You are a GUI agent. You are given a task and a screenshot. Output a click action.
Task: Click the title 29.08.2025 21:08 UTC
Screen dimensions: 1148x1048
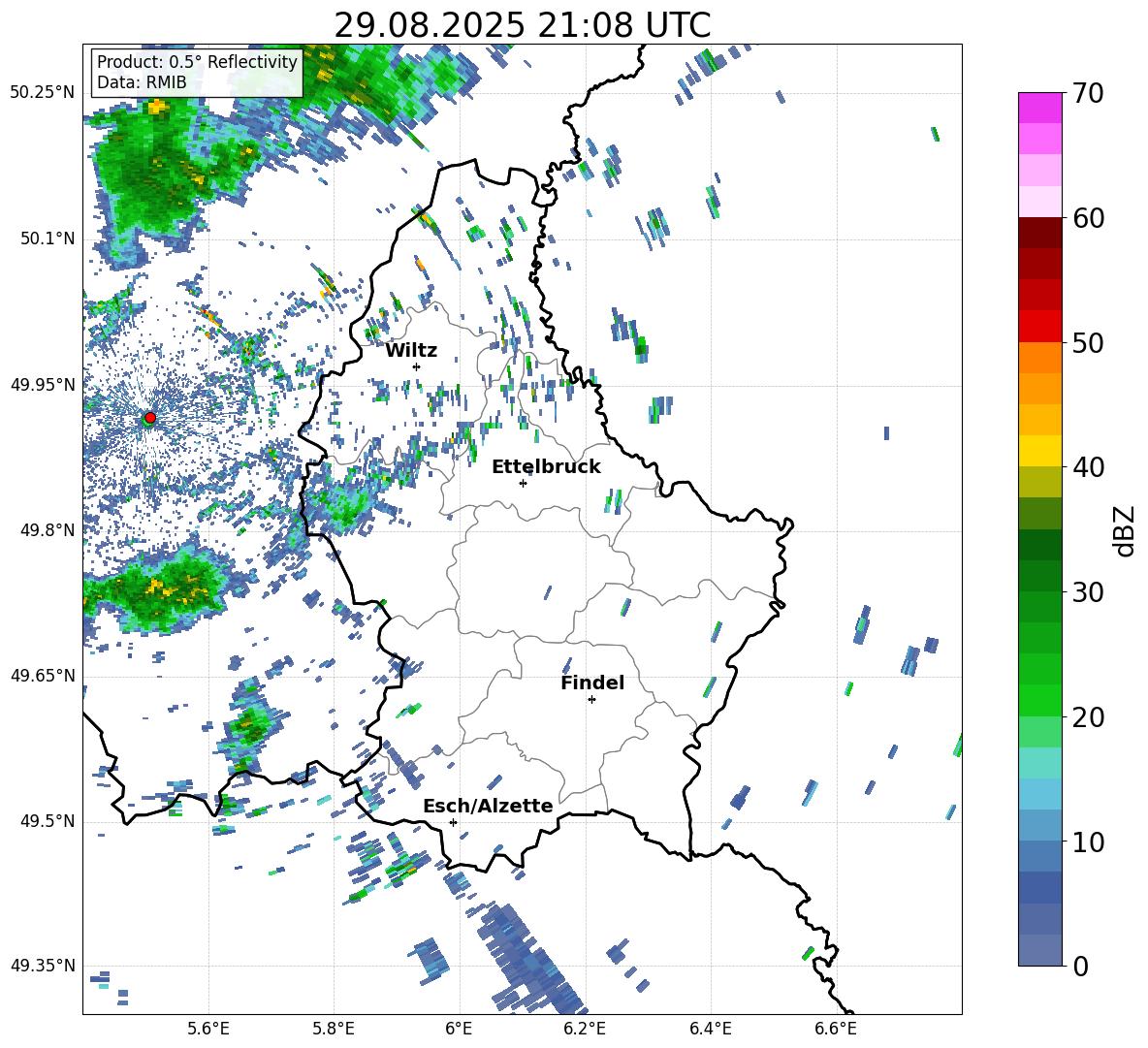(522, 25)
